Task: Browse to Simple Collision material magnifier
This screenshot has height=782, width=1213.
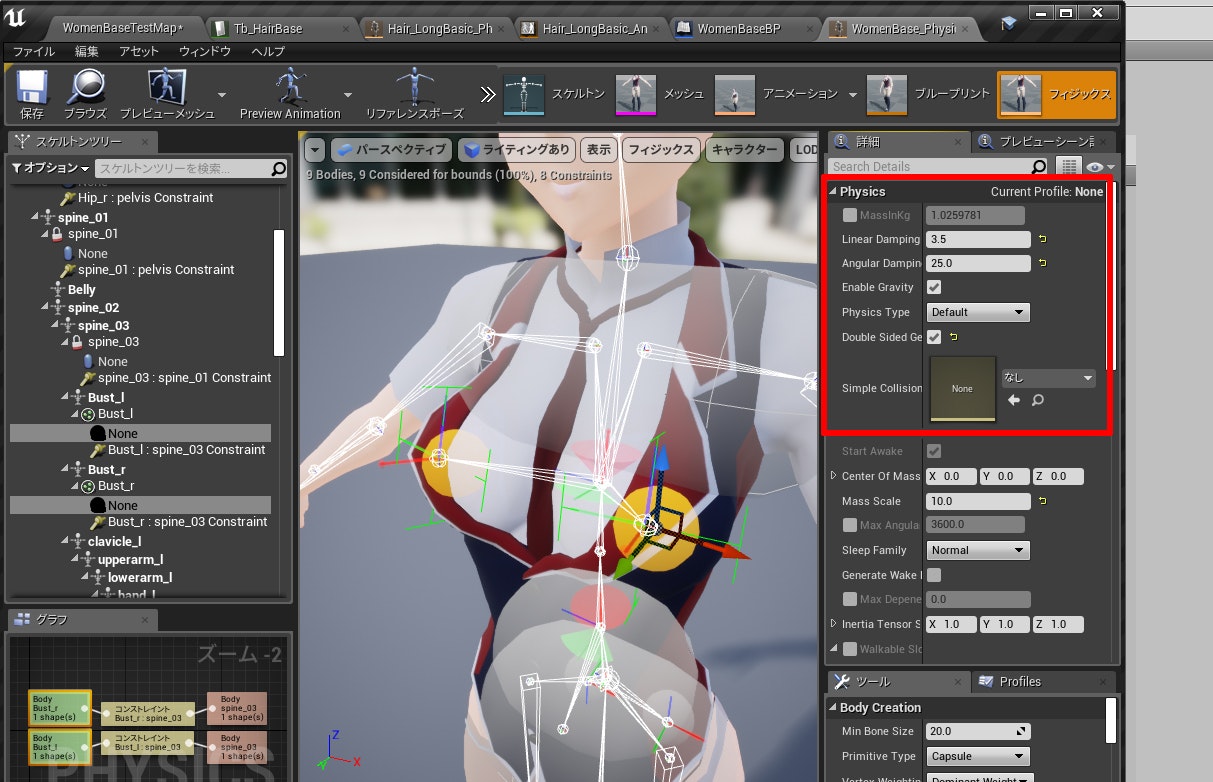Action: [1038, 400]
